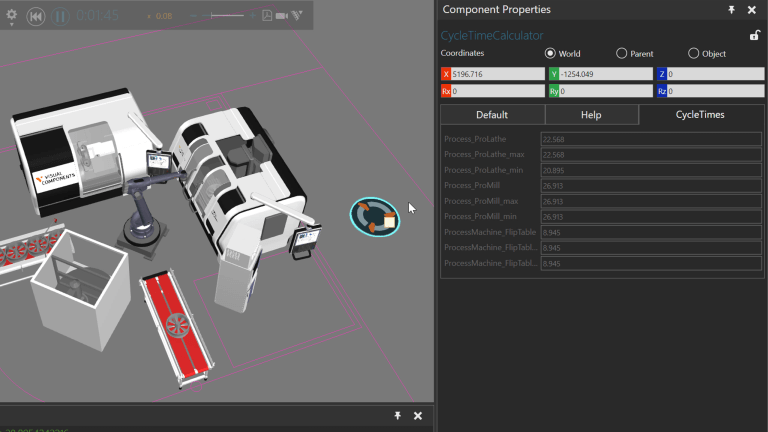
Task: Select the Object coordinates radio button
Action: [693, 53]
